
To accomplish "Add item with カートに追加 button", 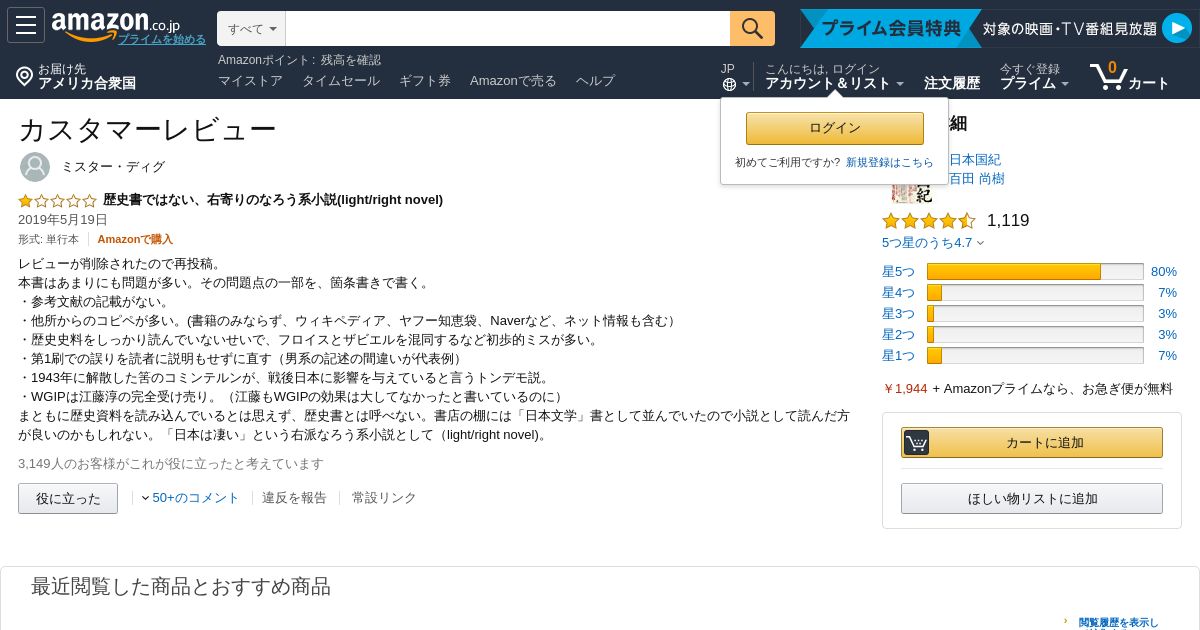I will [x=1032, y=442].
